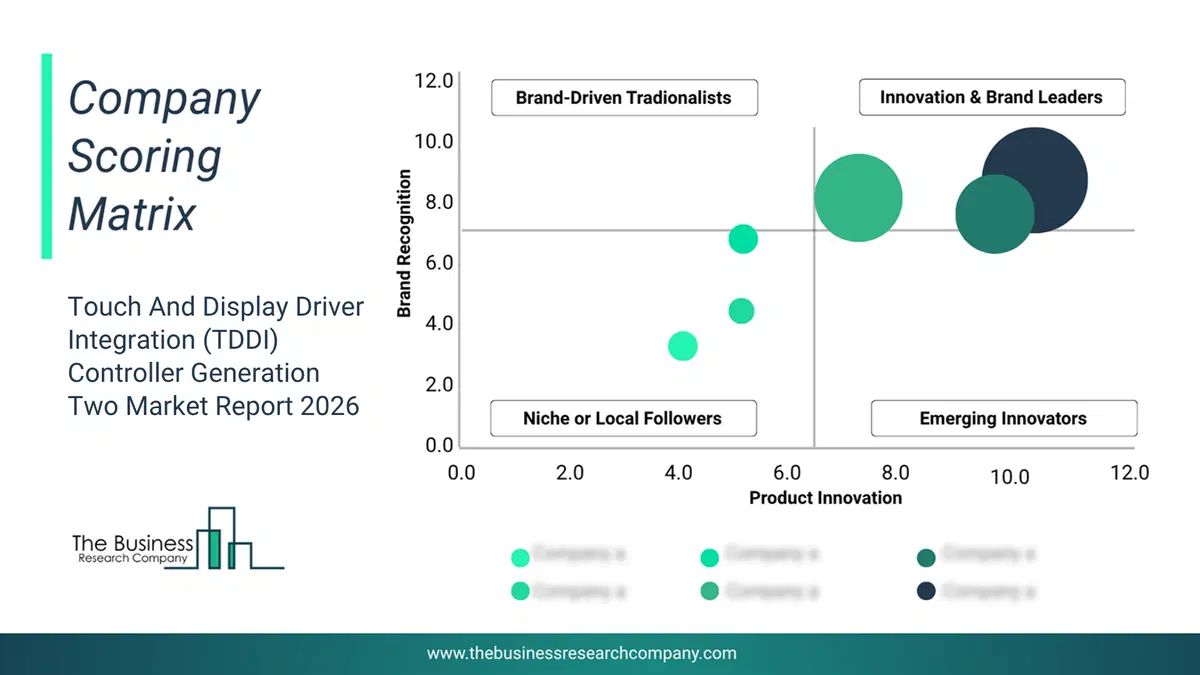Select the Brand-Driven Tradionalists quadrant label
The image size is (1200, 675).
[x=624, y=98]
